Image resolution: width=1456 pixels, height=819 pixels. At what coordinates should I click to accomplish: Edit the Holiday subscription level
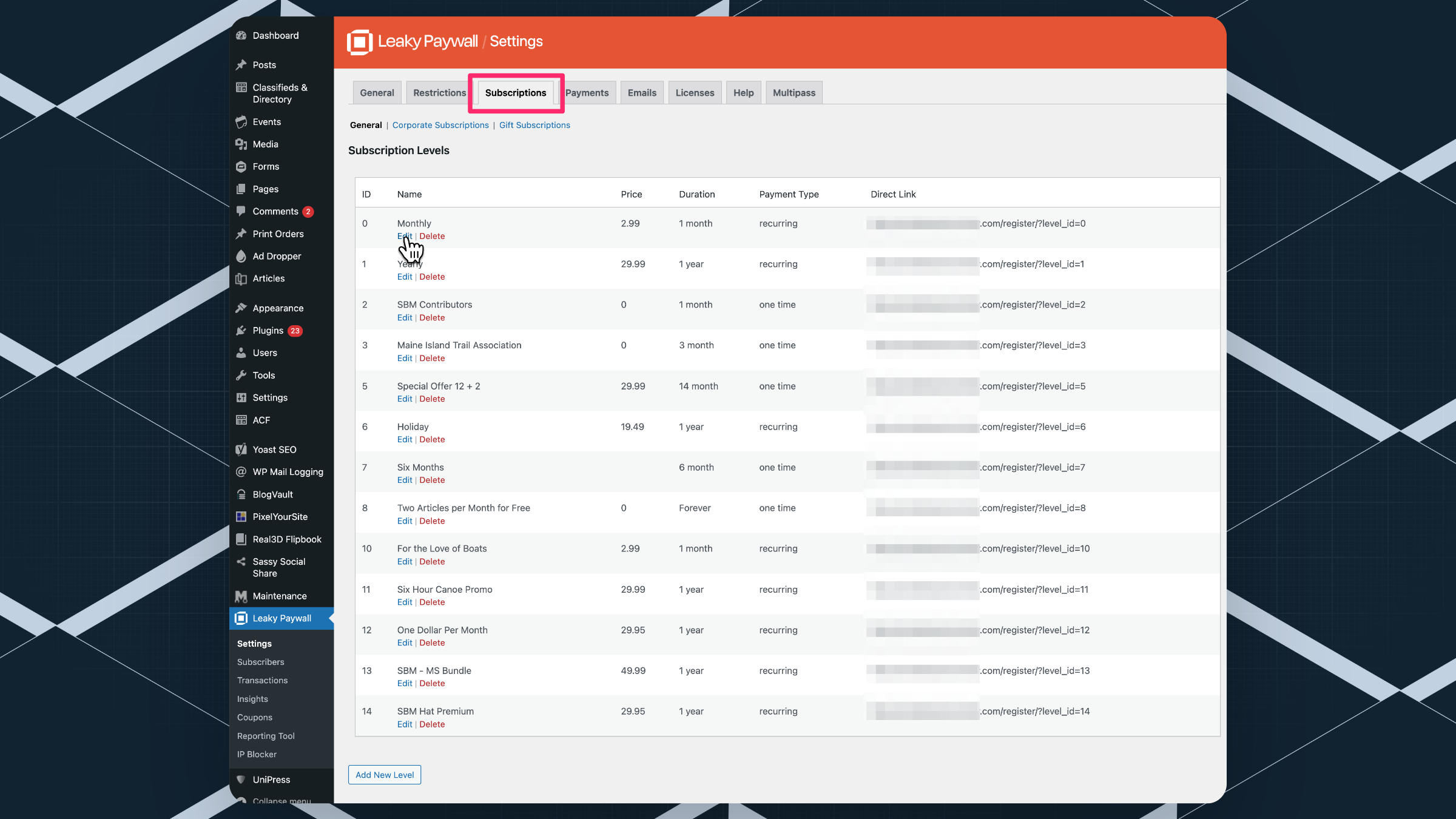coord(405,439)
